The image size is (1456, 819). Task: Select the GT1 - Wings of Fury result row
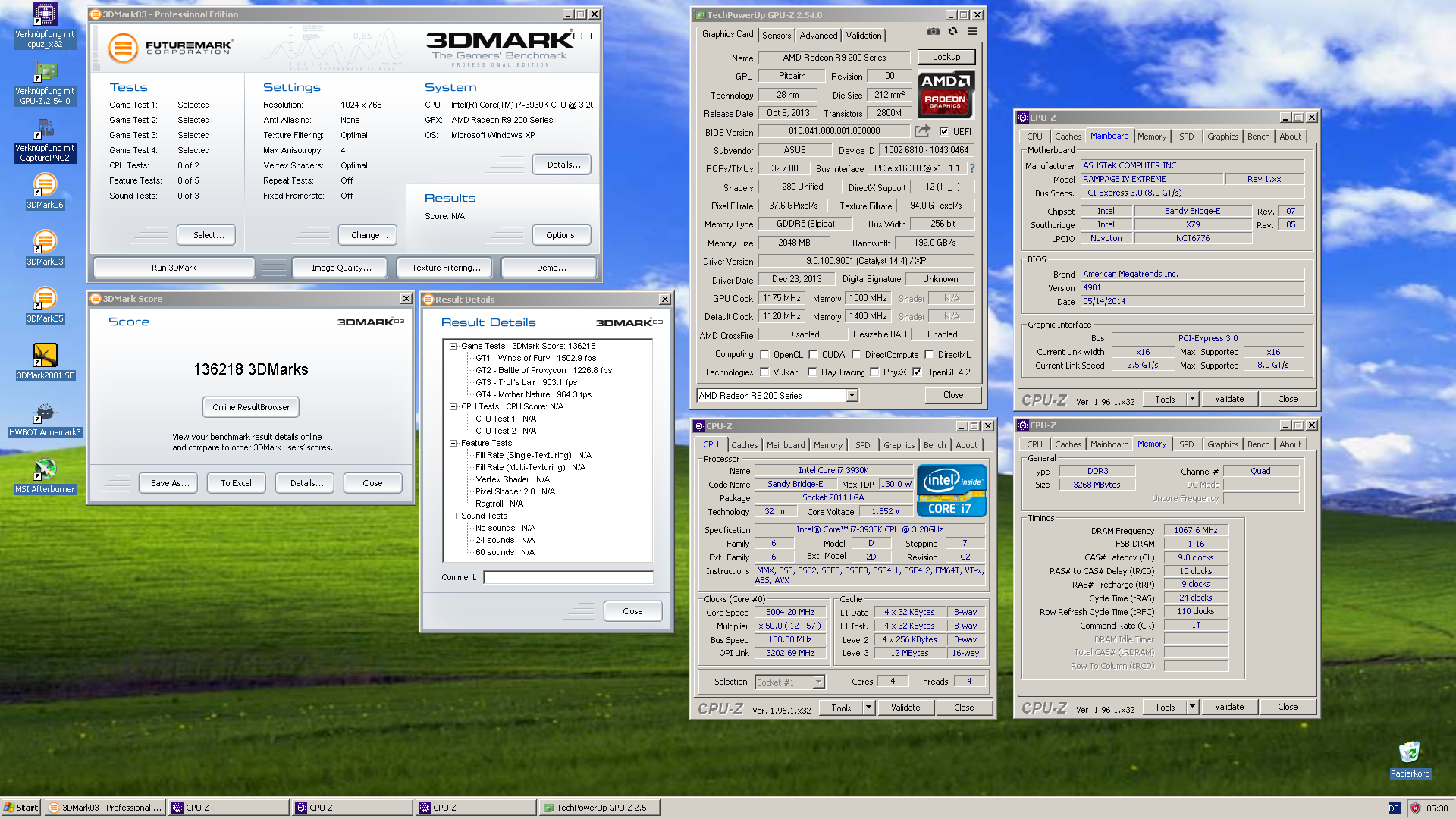click(x=535, y=358)
